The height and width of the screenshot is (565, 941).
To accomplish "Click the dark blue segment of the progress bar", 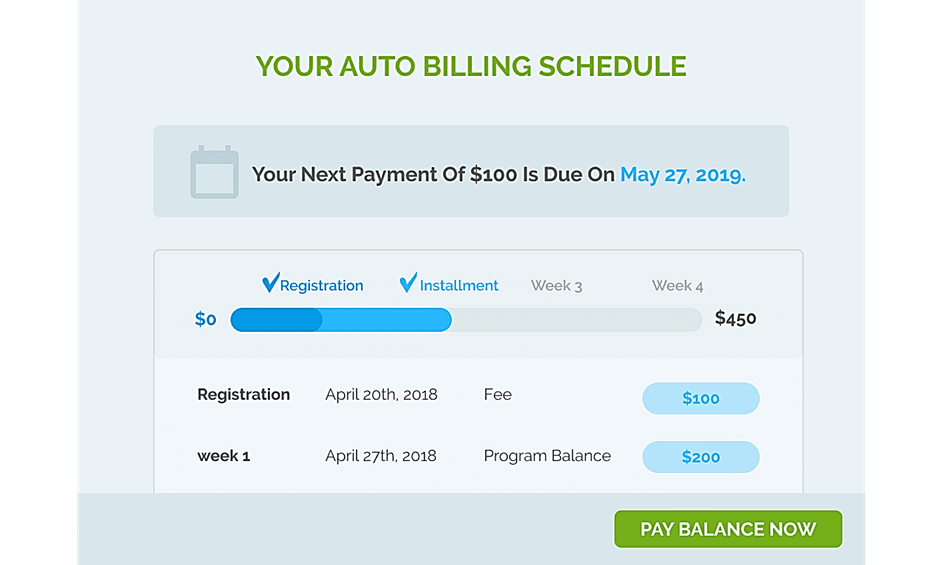I will 276,320.
